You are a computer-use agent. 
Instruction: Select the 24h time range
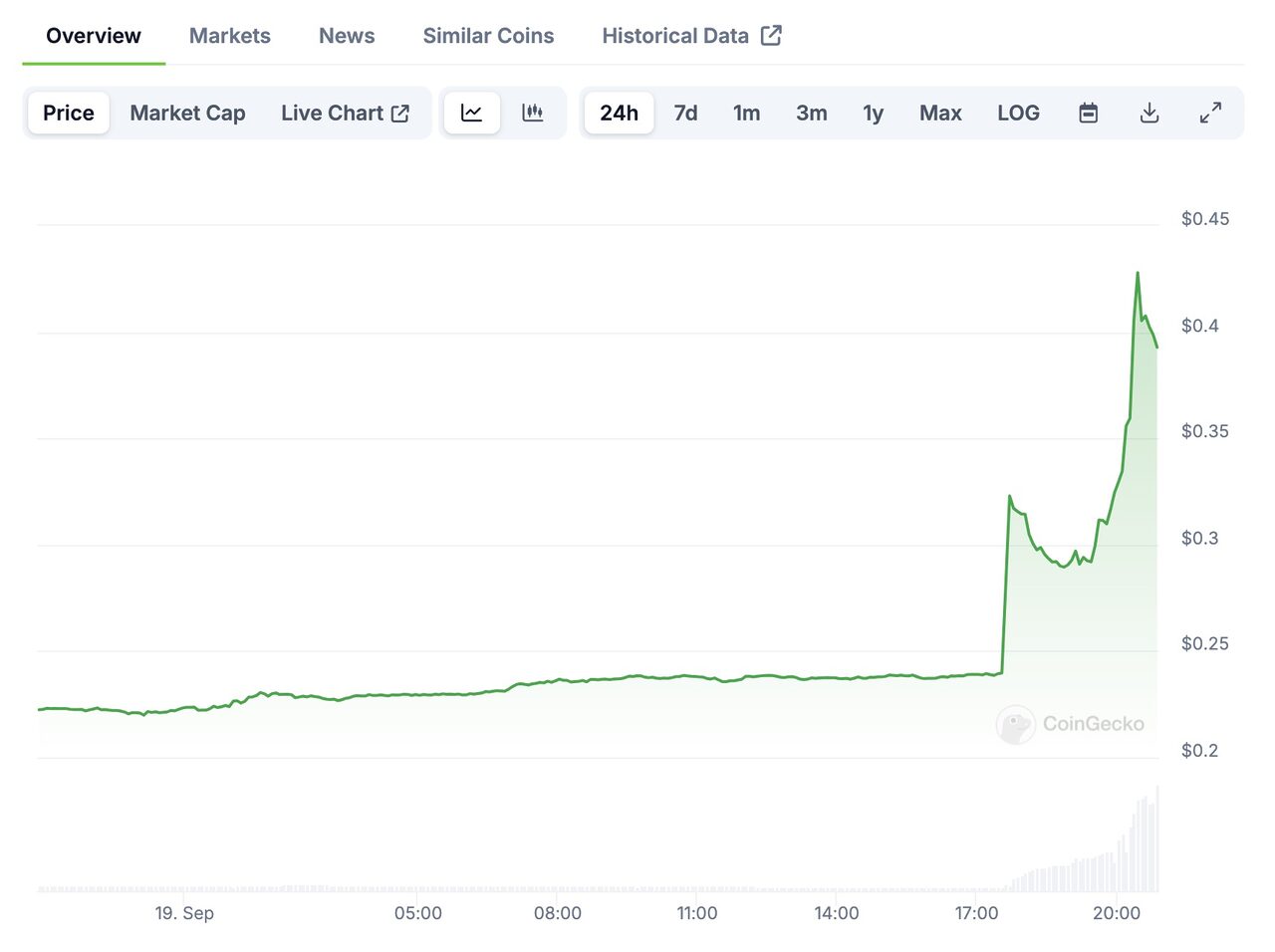pyautogui.click(x=619, y=113)
